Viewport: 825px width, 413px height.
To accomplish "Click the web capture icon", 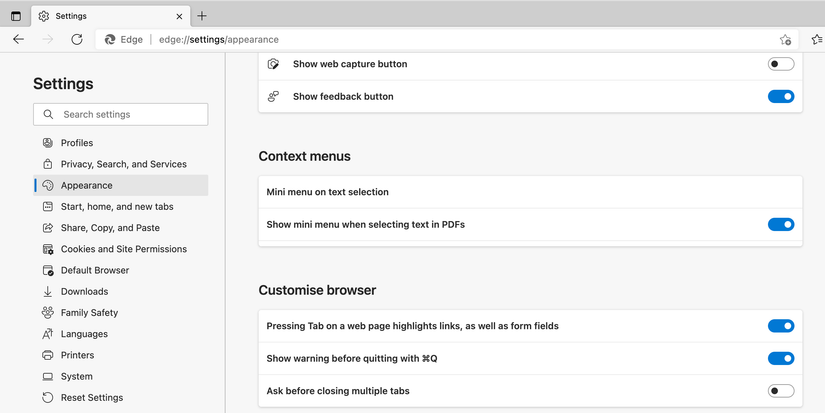I will [x=273, y=64].
